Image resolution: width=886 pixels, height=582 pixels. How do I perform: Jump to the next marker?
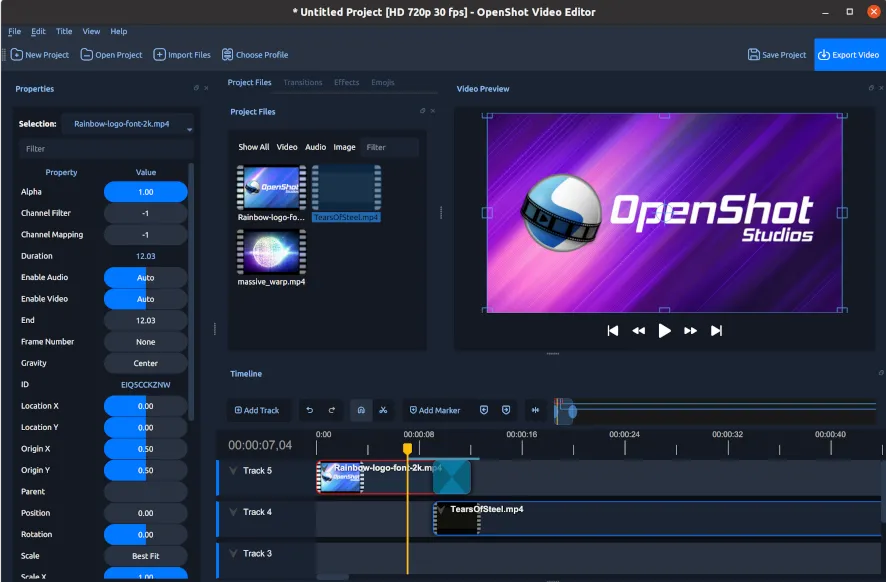click(x=506, y=410)
